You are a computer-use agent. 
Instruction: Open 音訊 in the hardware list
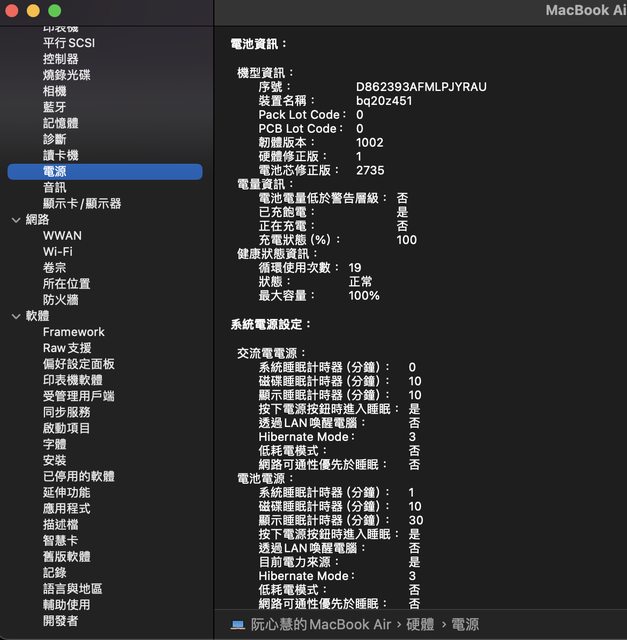point(55,188)
